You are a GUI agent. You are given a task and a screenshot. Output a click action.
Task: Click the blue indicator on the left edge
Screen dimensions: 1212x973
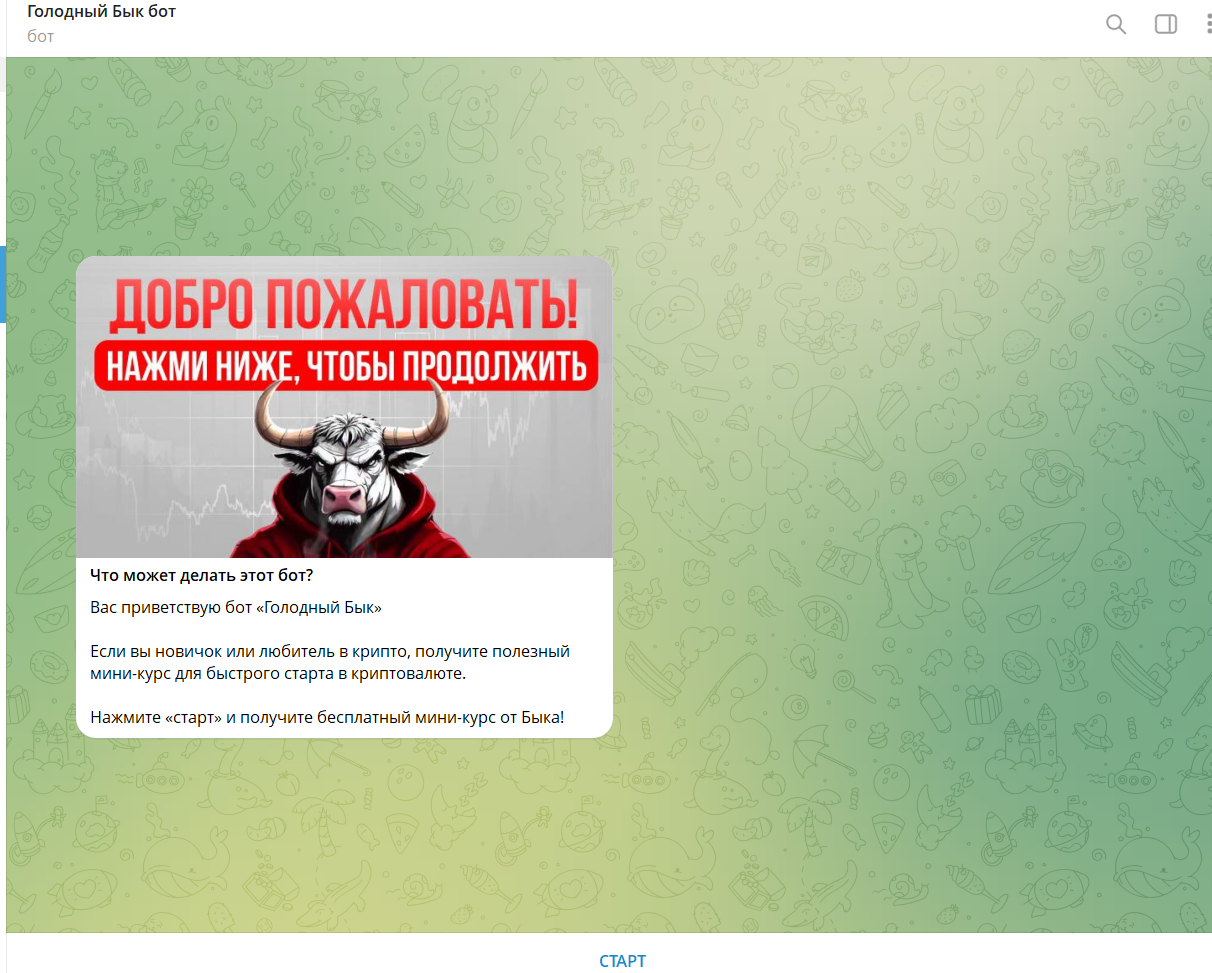(2, 283)
